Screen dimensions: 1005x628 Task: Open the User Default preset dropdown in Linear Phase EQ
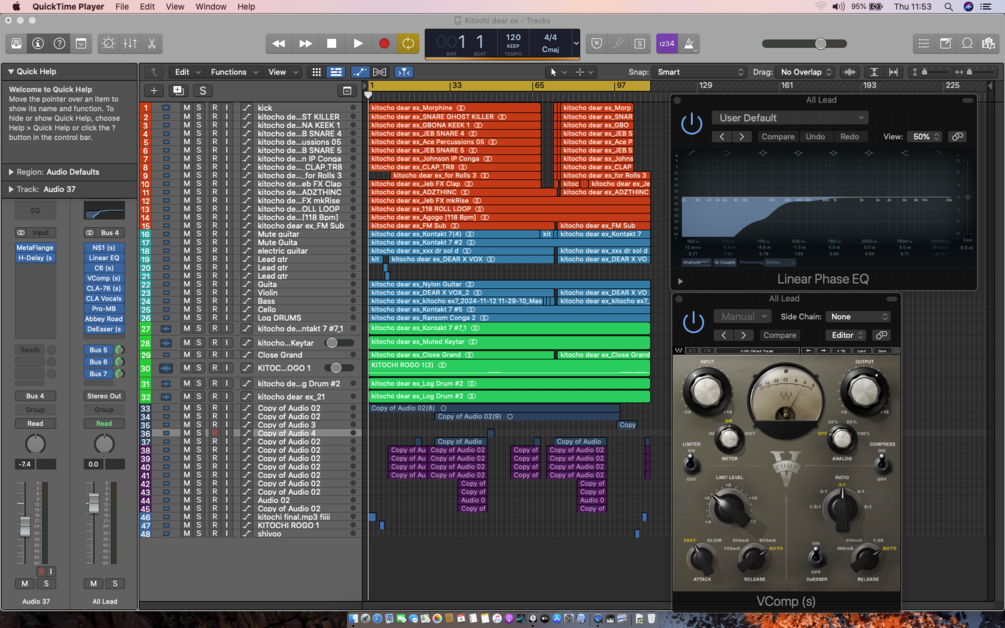790,118
